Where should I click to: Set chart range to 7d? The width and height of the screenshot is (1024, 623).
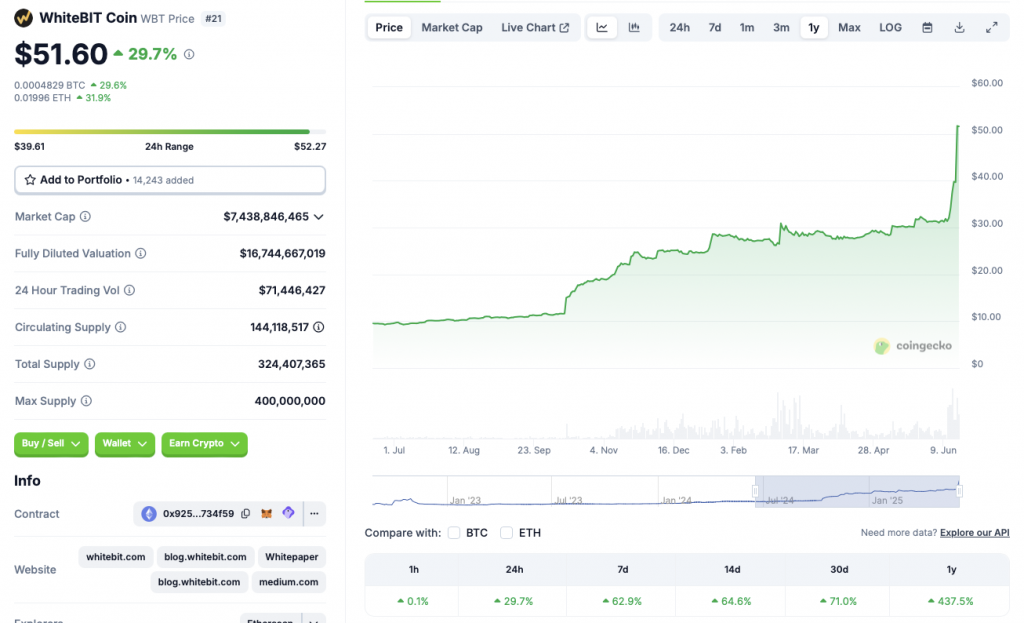tap(715, 27)
